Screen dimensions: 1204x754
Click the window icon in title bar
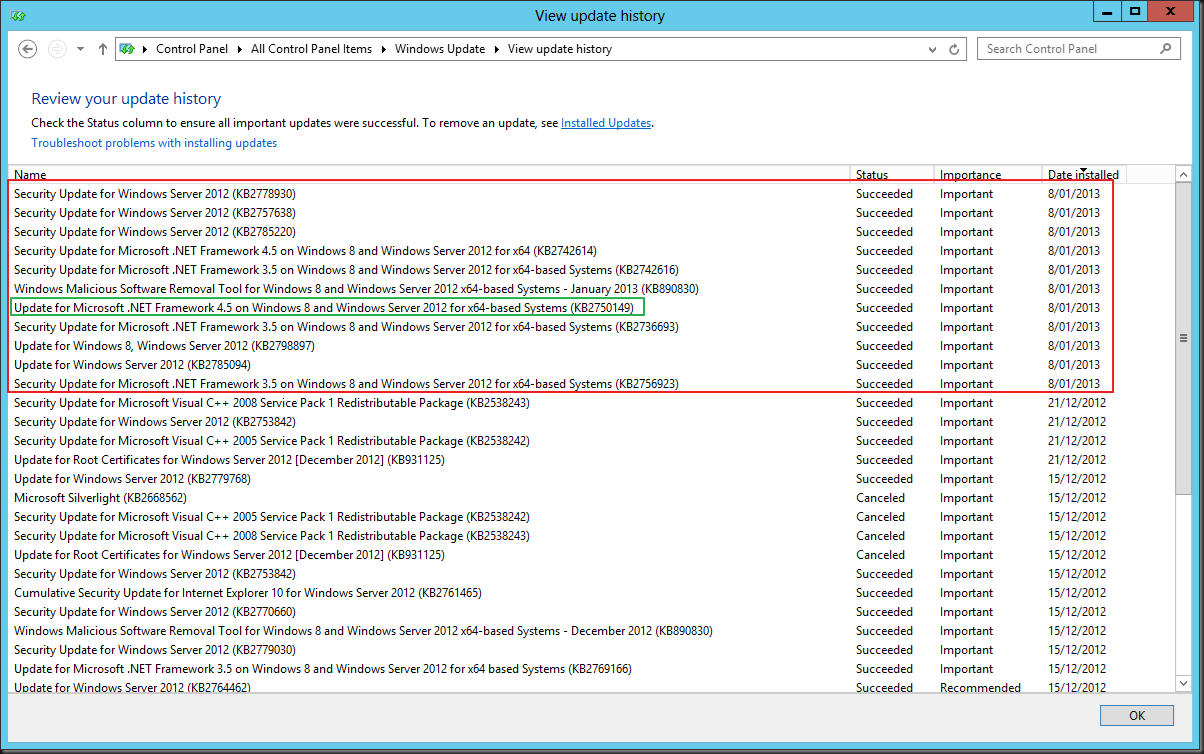tap(18, 16)
